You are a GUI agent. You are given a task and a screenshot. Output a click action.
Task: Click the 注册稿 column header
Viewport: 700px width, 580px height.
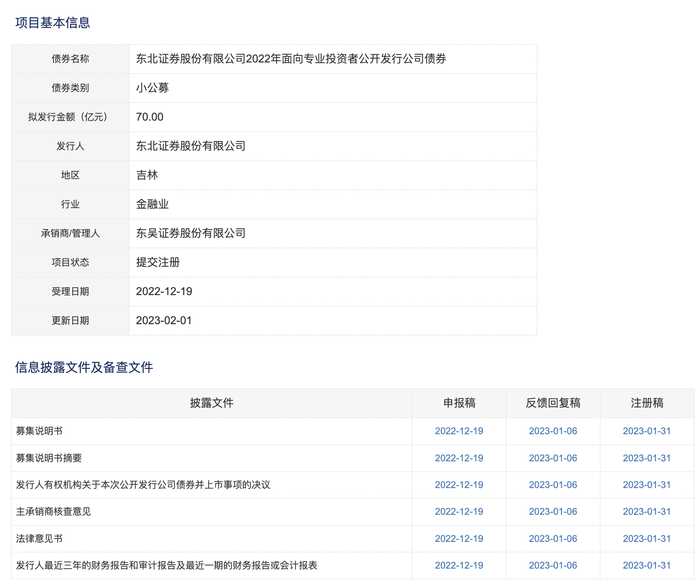(647, 403)
